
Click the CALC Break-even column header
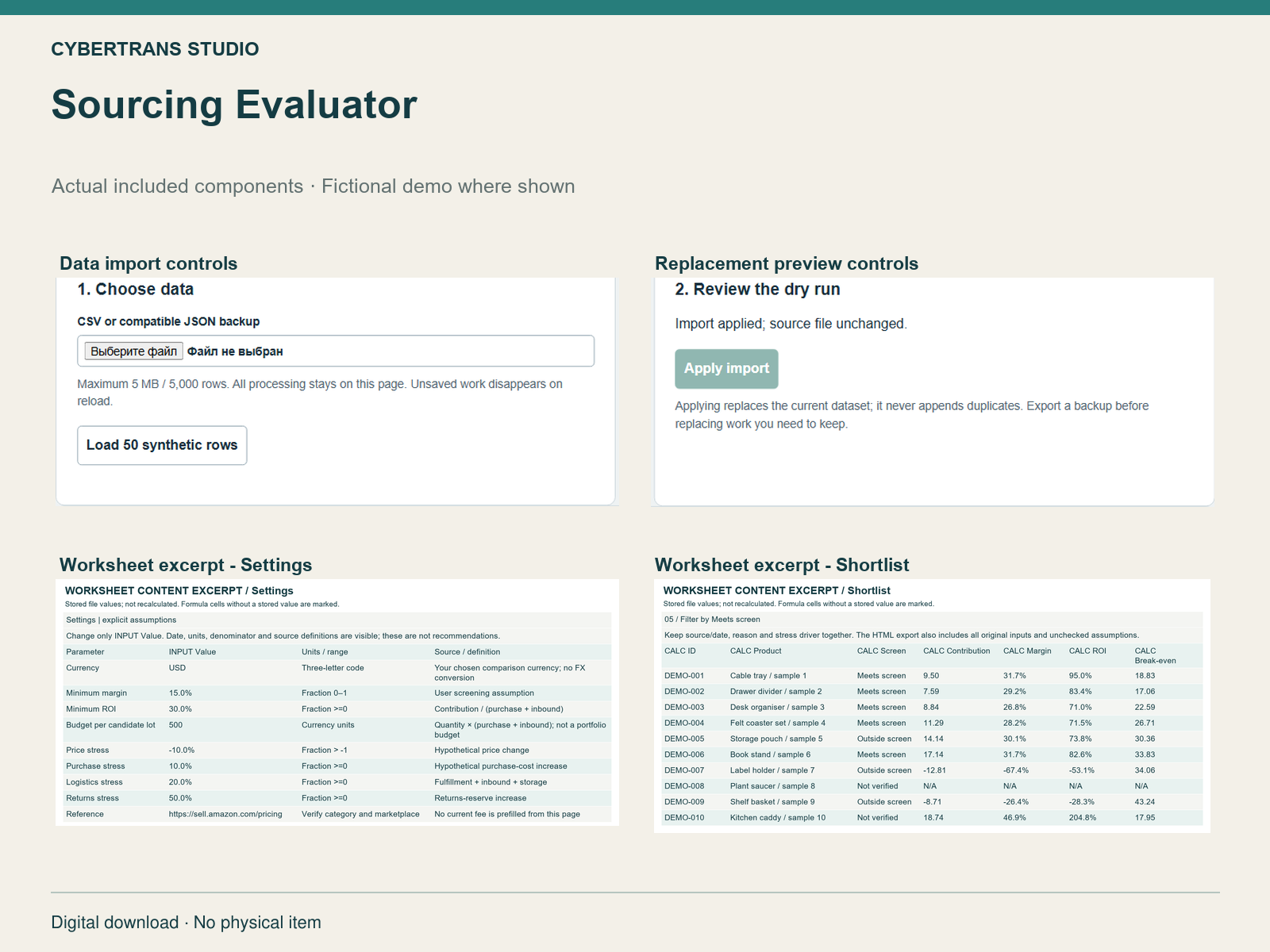click(1155, 655)
